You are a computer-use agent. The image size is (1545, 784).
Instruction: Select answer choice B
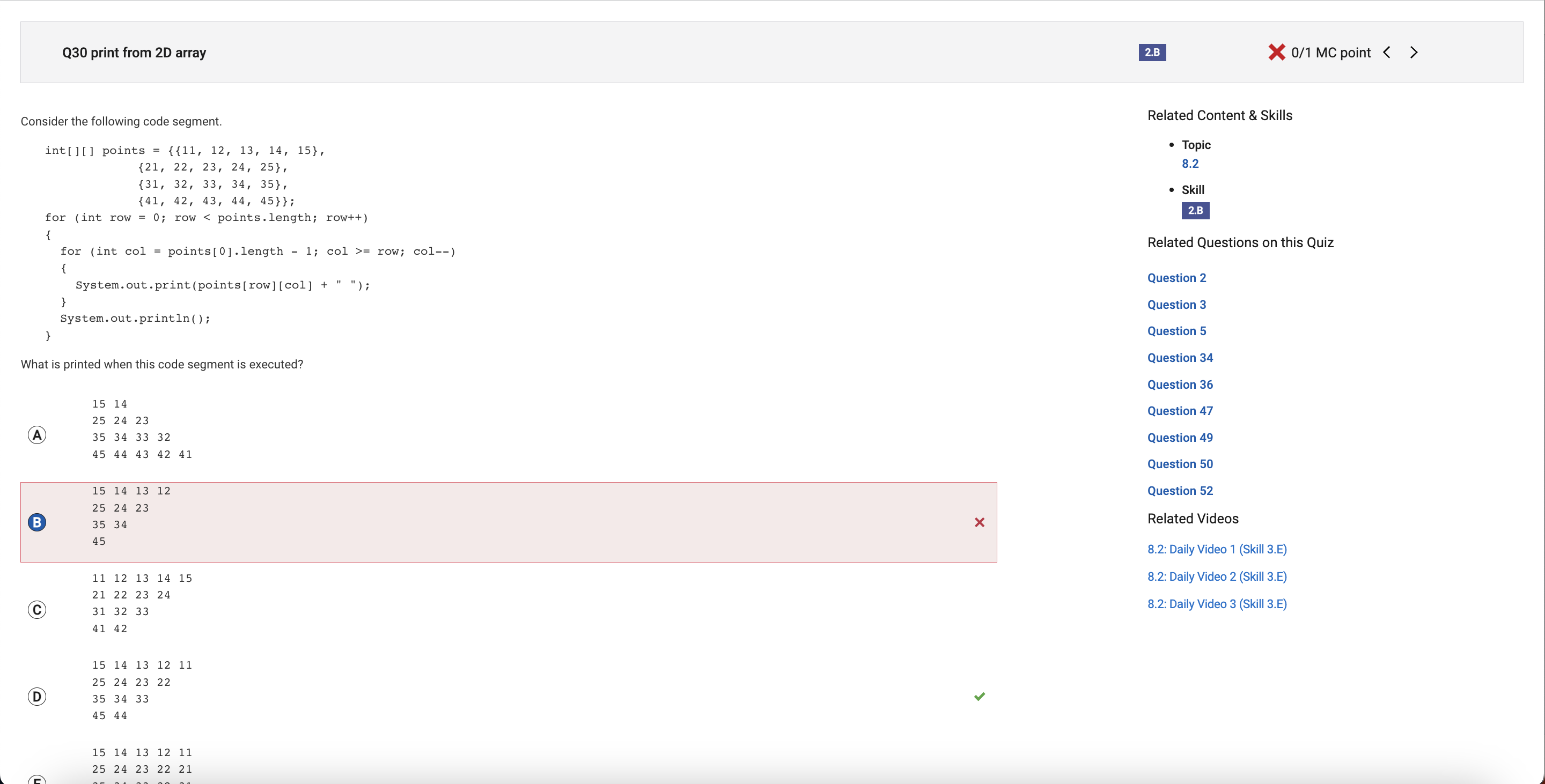[37, 522]
